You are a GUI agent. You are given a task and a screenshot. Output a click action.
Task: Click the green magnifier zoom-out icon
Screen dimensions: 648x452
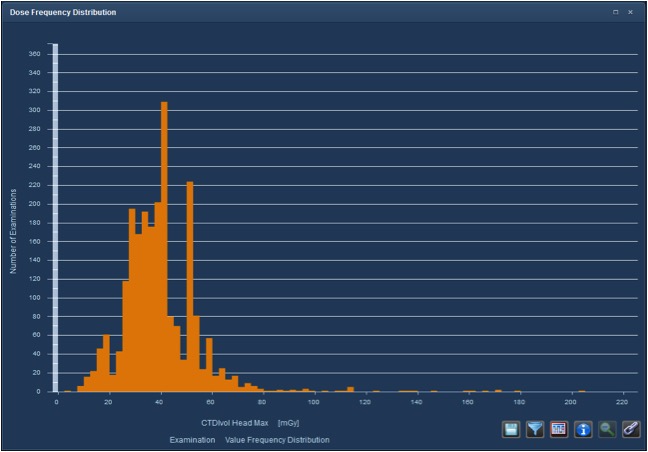[607, 429]
